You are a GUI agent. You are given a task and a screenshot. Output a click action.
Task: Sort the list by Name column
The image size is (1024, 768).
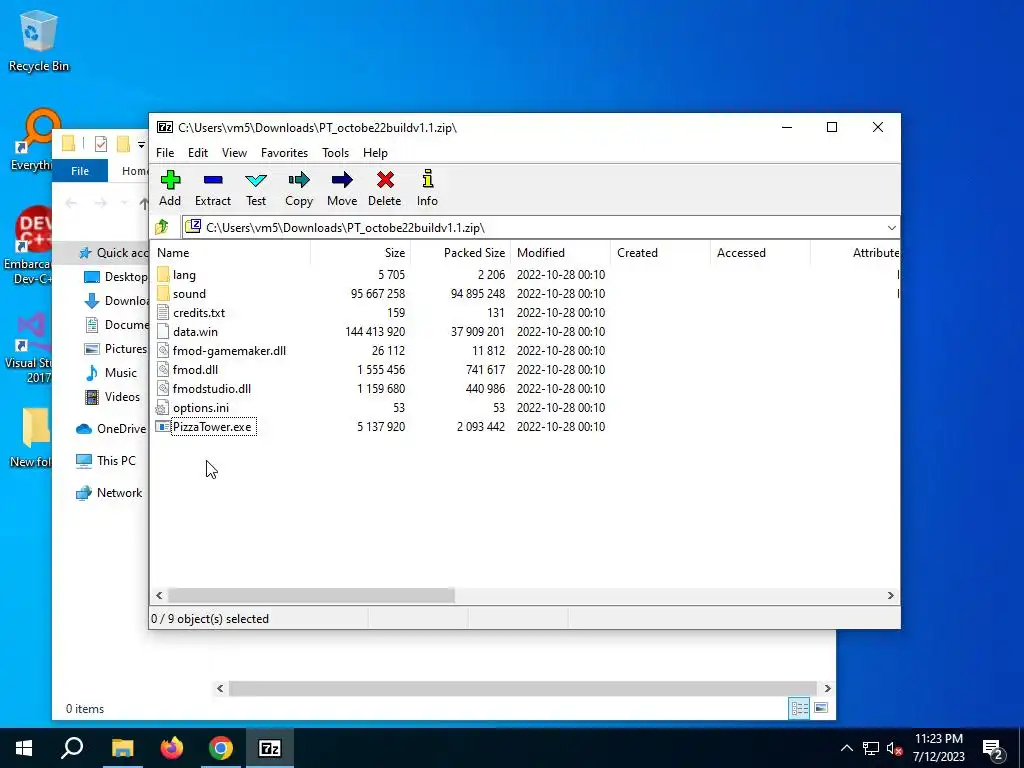coord(230,253)
